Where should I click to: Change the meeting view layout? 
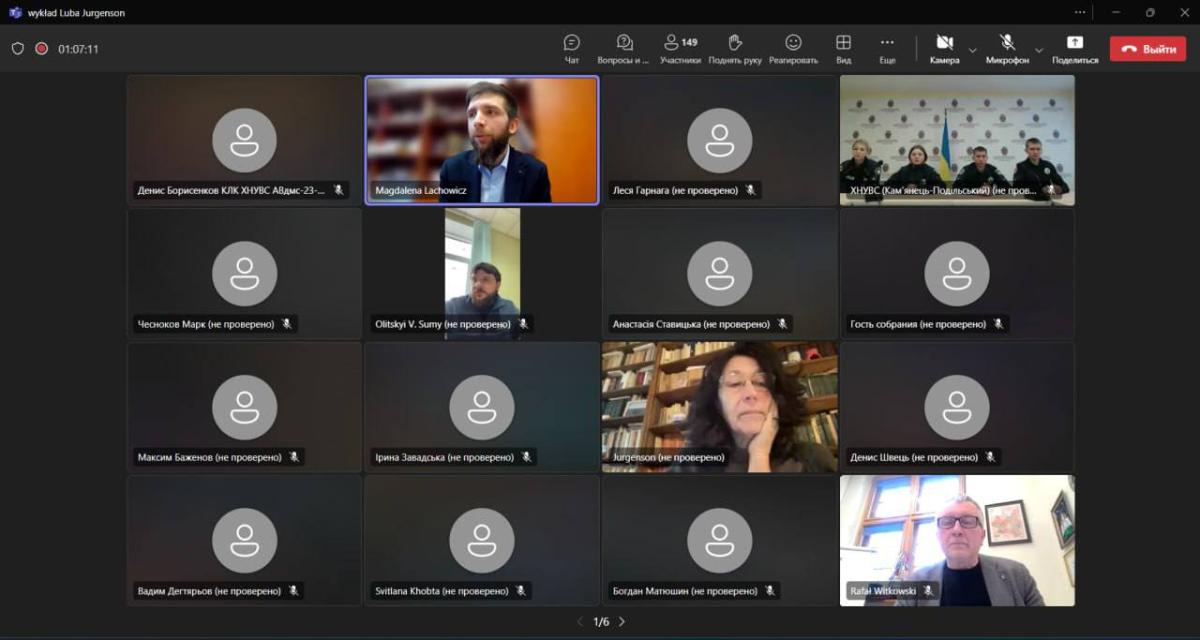pos(844,48)
